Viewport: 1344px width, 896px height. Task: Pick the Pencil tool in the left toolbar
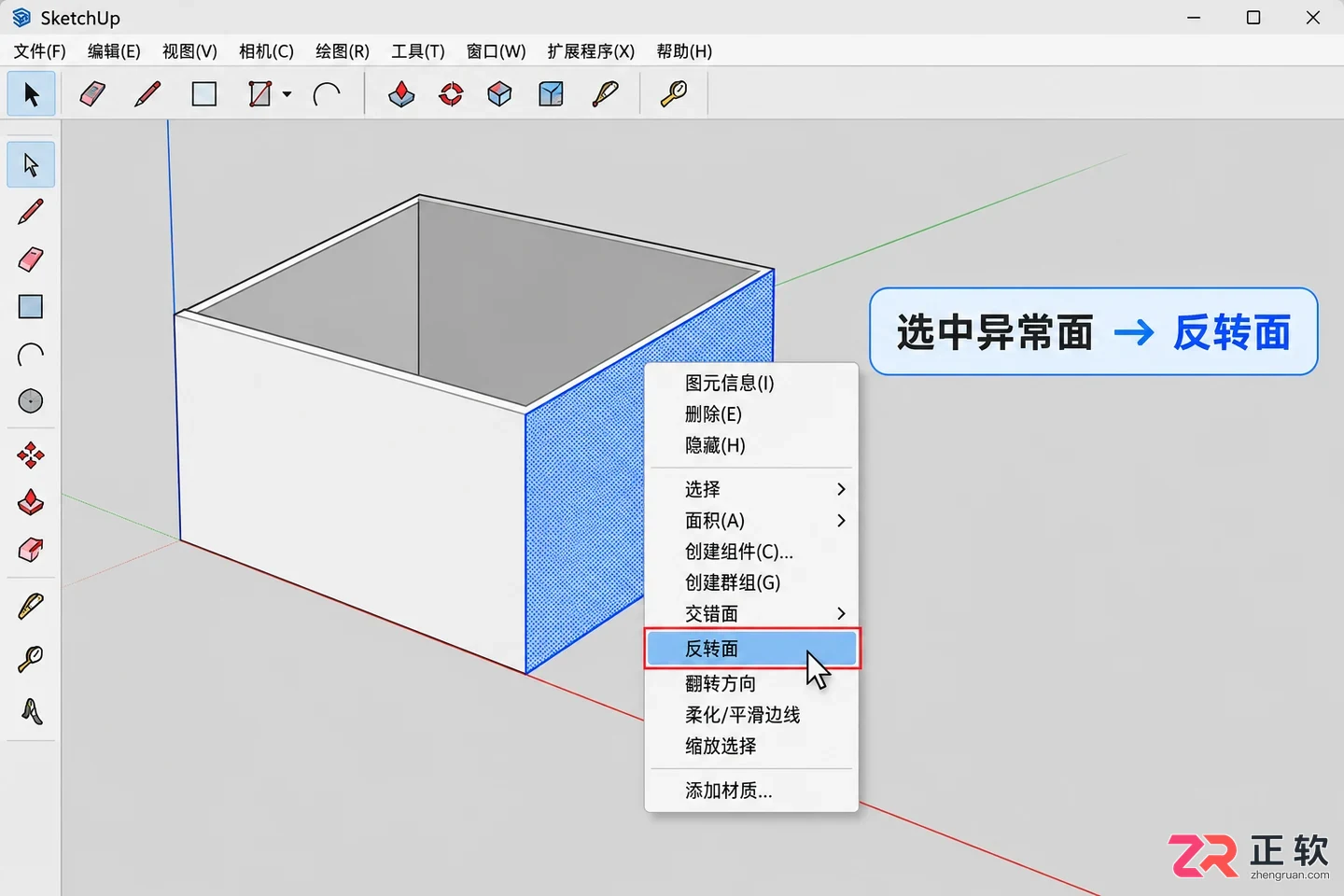31,212
